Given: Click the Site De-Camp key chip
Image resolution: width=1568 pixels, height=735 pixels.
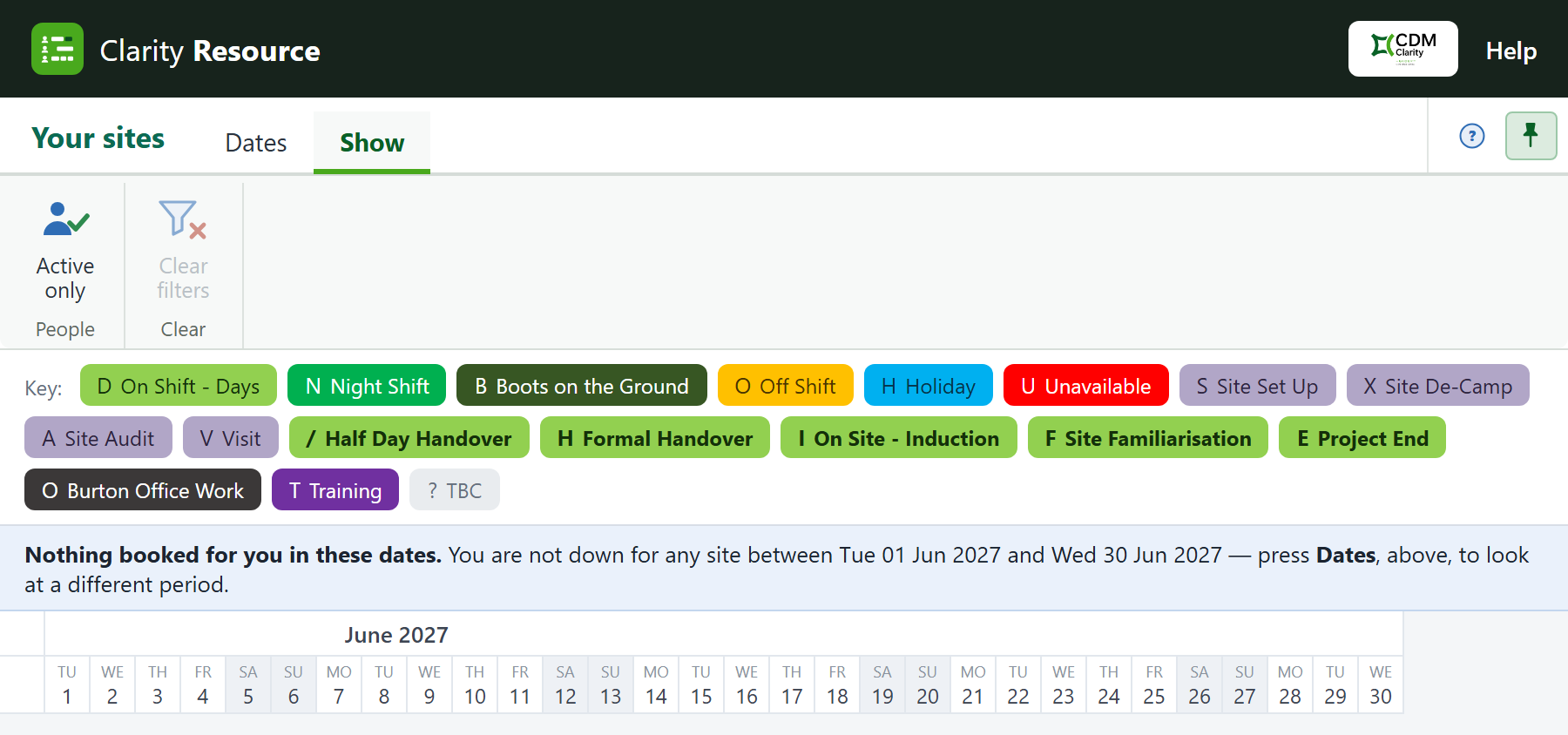Looking at the screenshot, I should [x=1437, y=386].
